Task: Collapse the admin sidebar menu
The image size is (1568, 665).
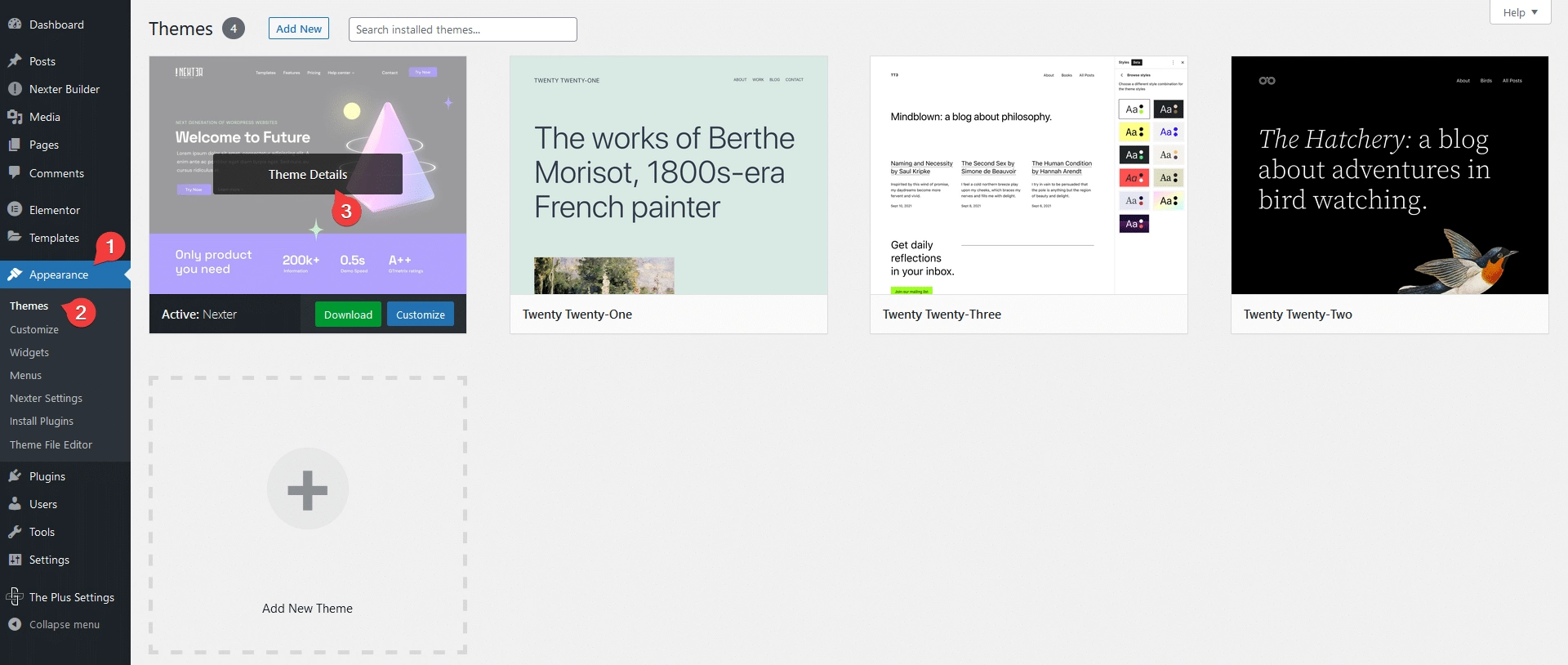Action: click(x=65, y=624)
